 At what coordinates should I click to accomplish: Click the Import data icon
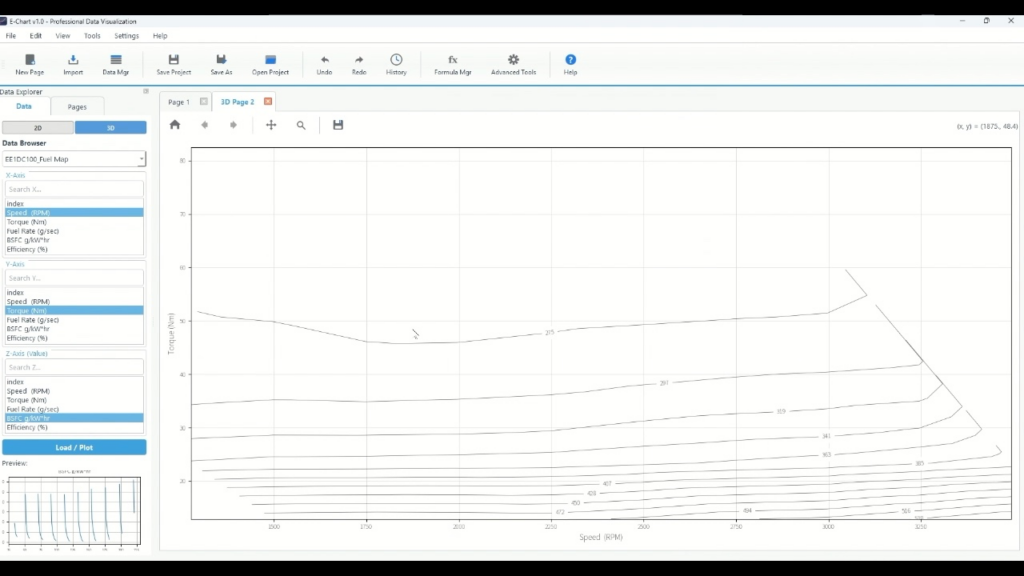[x=73, y=65]
